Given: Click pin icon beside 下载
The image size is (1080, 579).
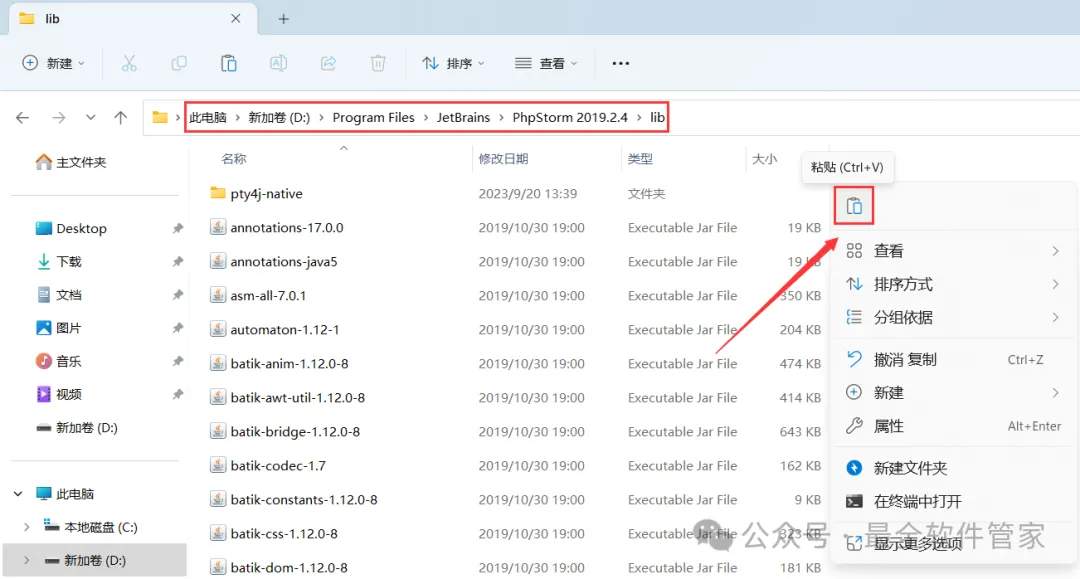Looking at the screenshot, I should [178, 262].
